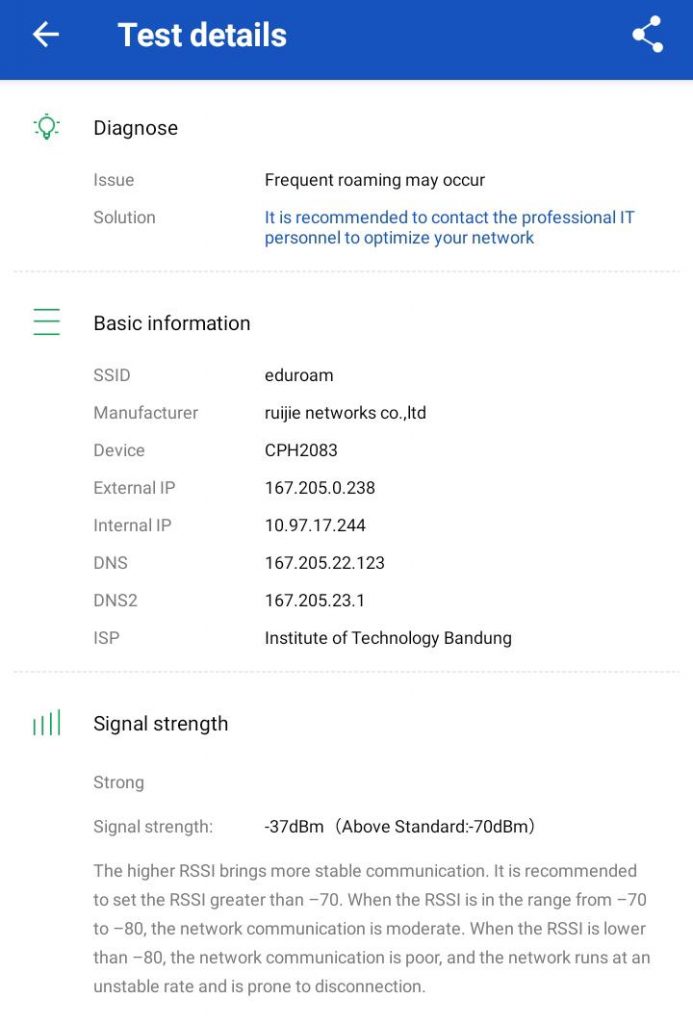Screen dimensions: 693x1024
Task: Click the device model CPH2083
Action: [301, 450]
